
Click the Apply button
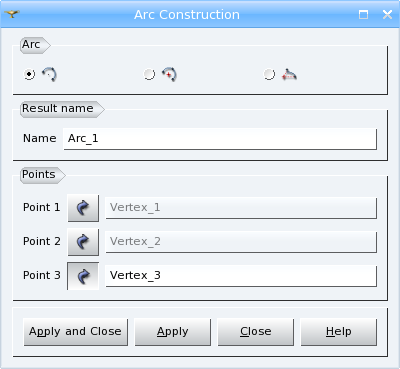[173, 332]
